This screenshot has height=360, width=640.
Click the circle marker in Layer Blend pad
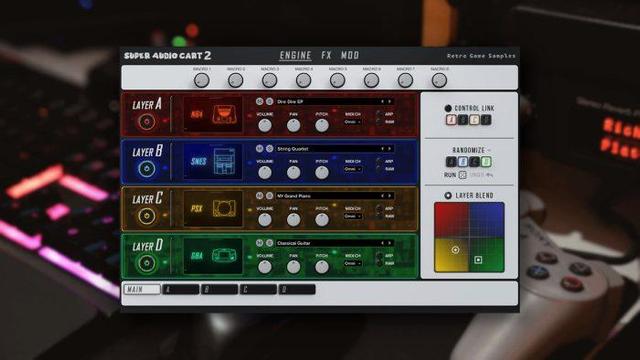(x=455, y=250)
